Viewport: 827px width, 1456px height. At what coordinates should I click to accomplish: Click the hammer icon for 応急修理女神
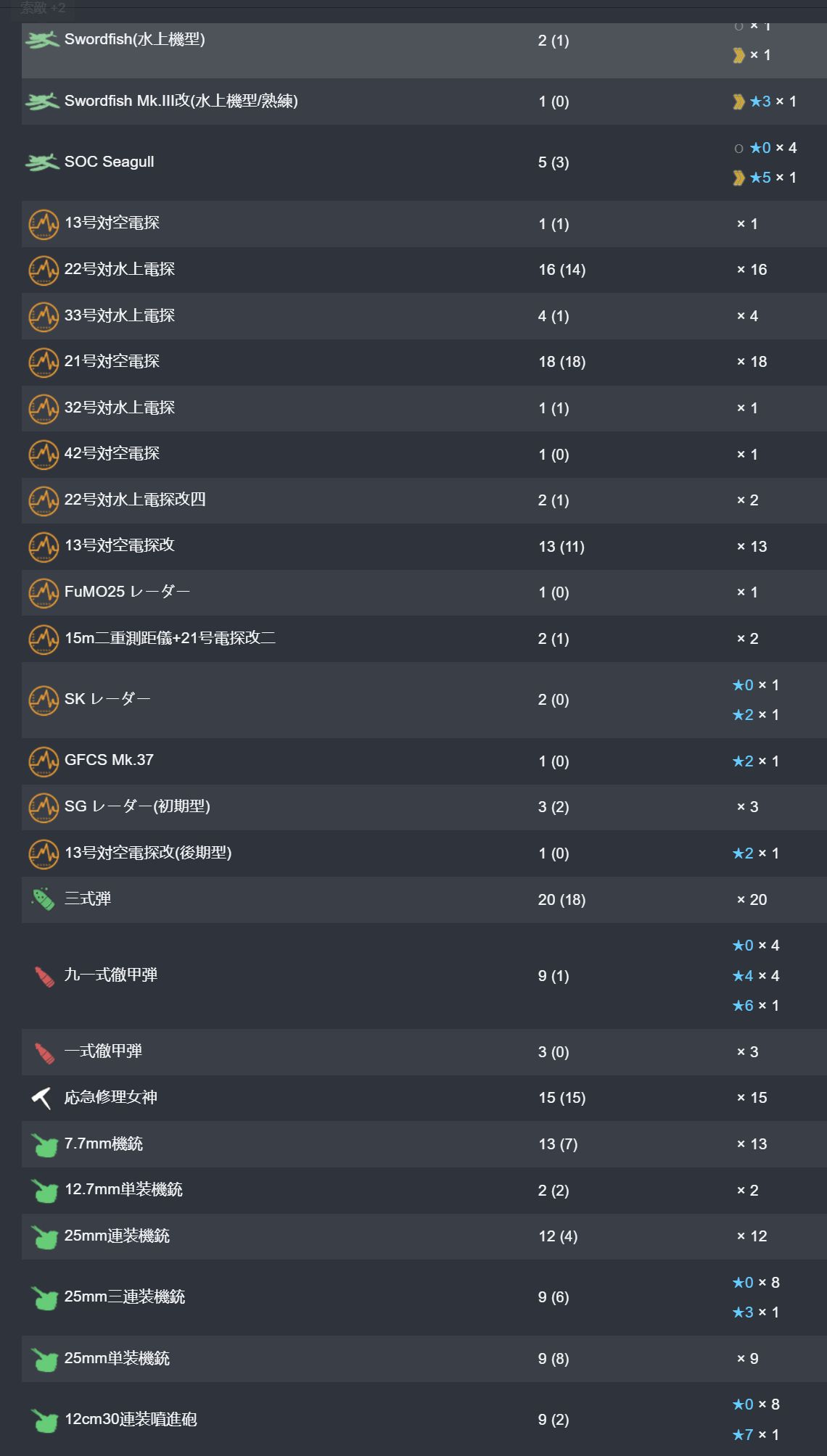(x=42, y=1098)
